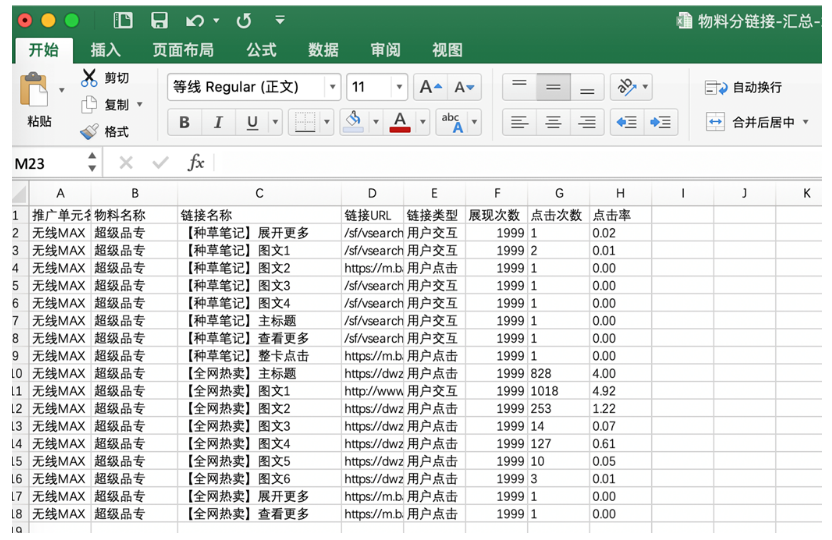Click the fx insert function icon
The width and height of the screenshot is (832, 540).
tap(196, 162)
